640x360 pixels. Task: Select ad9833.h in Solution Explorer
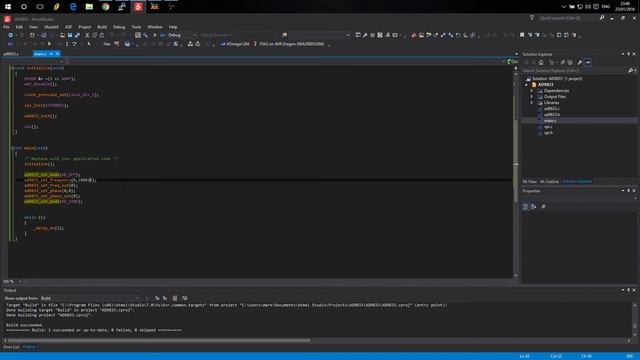coord(551,115)
